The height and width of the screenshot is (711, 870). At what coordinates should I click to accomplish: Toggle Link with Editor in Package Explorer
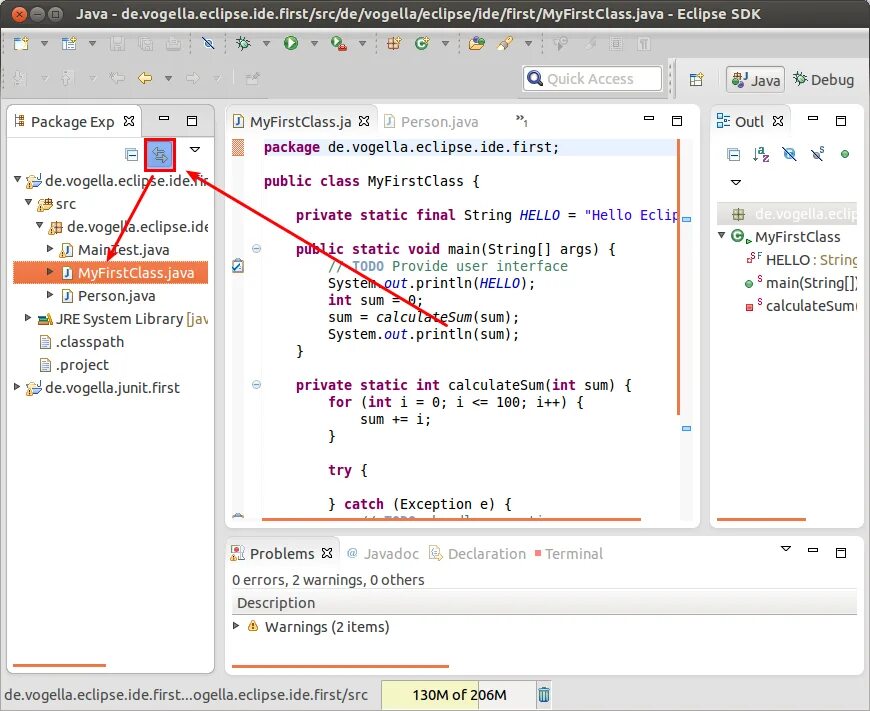tap(160, 155)
